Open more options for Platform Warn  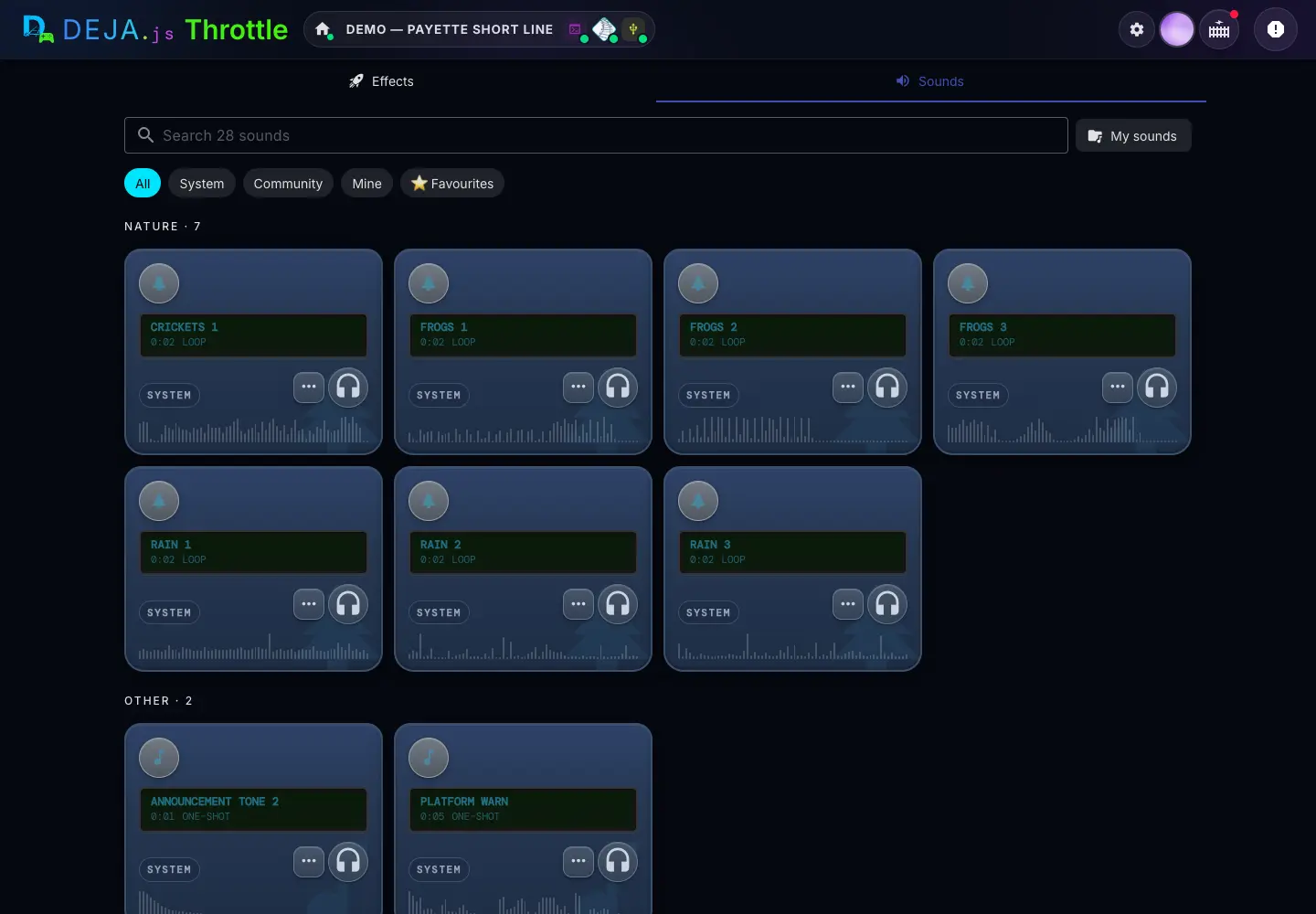(578, 861)
